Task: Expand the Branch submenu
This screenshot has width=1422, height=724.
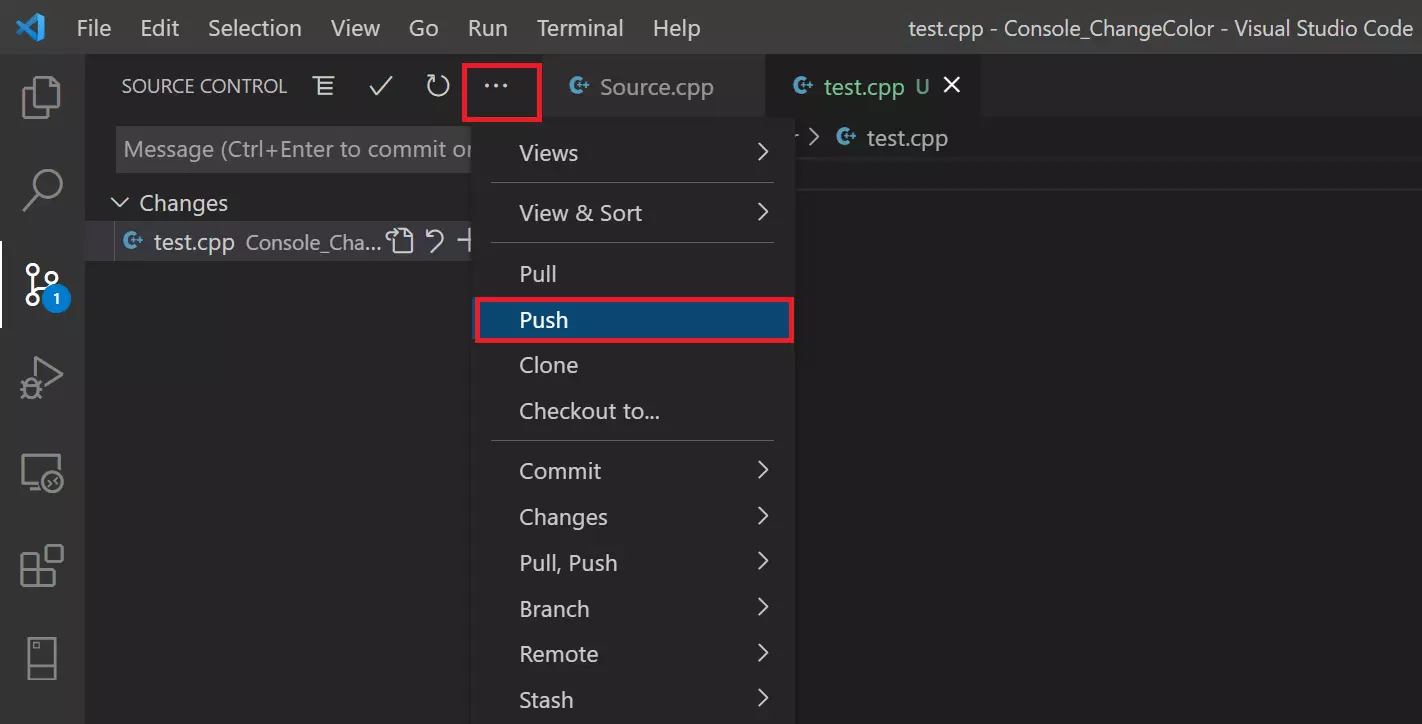Action: pyautogui.click(x=632, y=609)
